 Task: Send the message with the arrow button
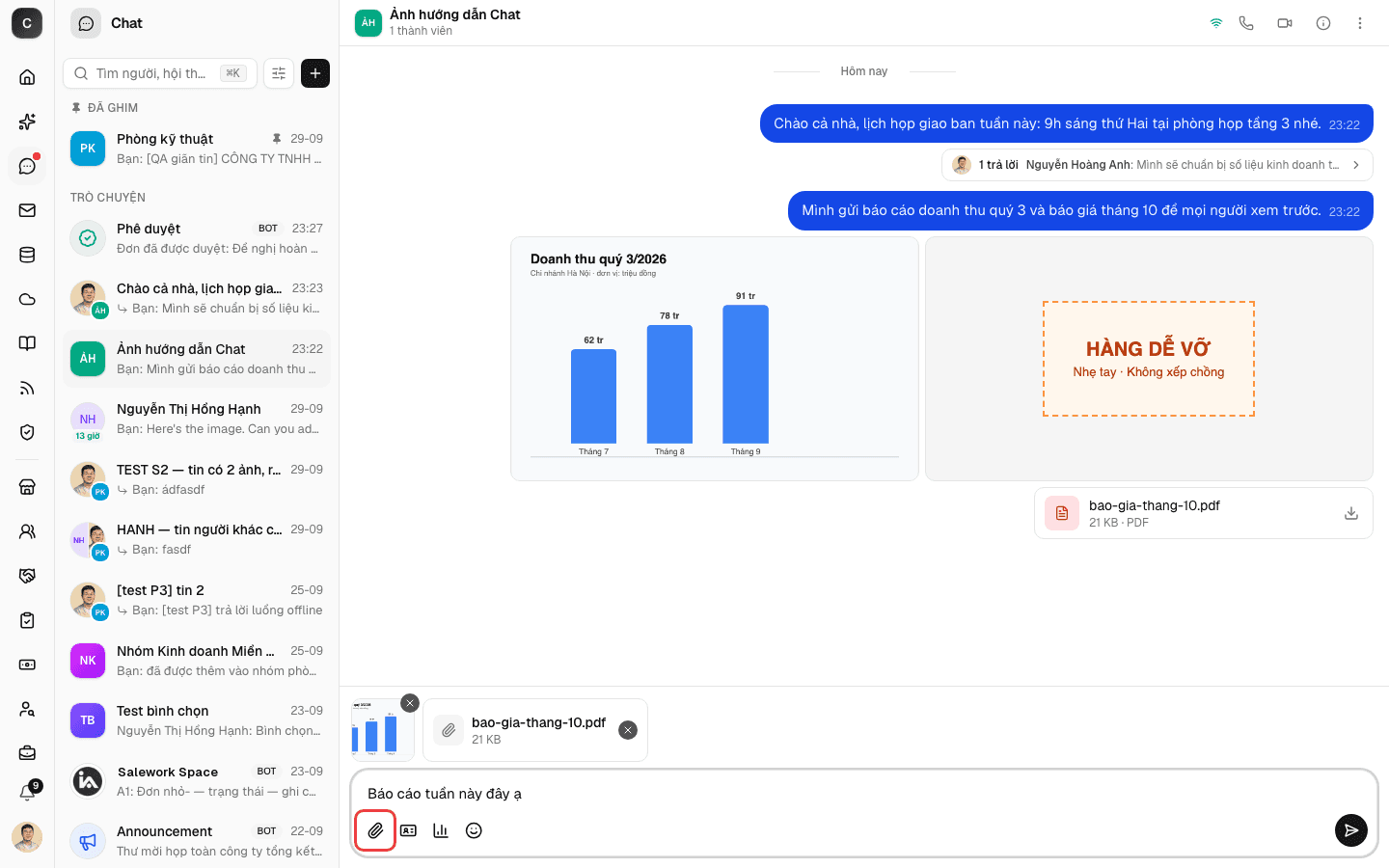(x=1351, y=830)
